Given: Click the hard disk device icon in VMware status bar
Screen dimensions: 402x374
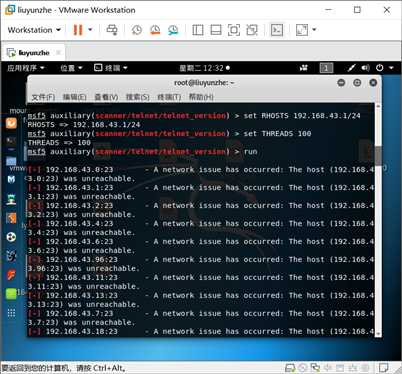Looking at the screenshot, I should [290, 368].
